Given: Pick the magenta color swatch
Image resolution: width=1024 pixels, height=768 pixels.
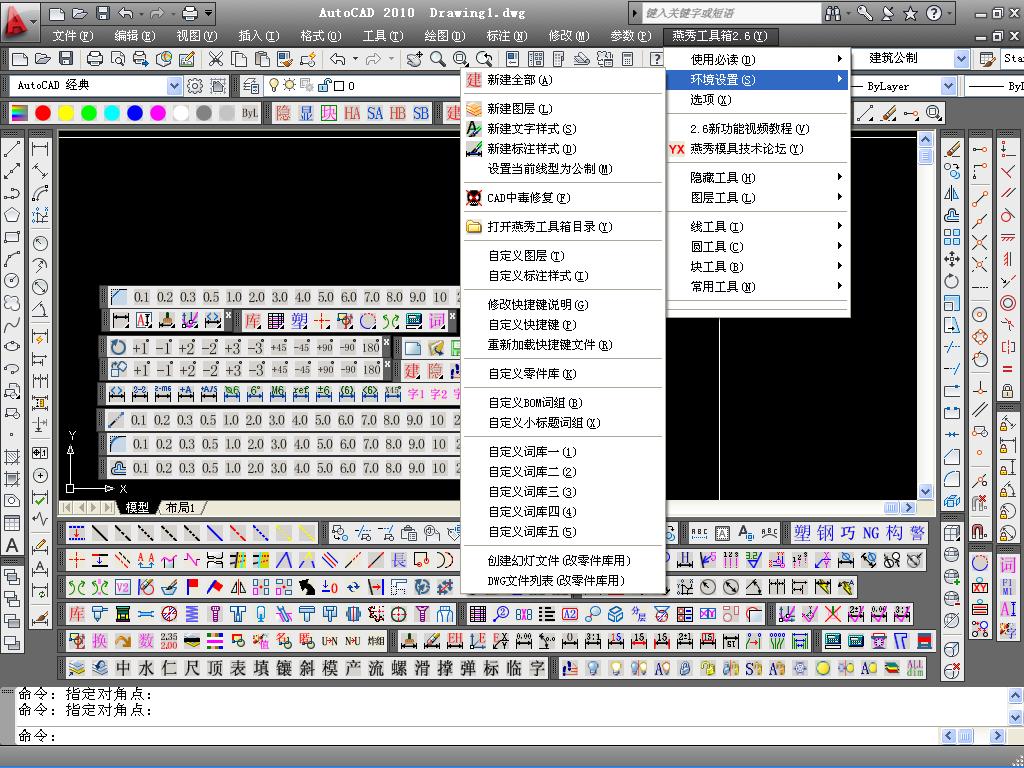Looking at the screenshot, I should (158, 113).
